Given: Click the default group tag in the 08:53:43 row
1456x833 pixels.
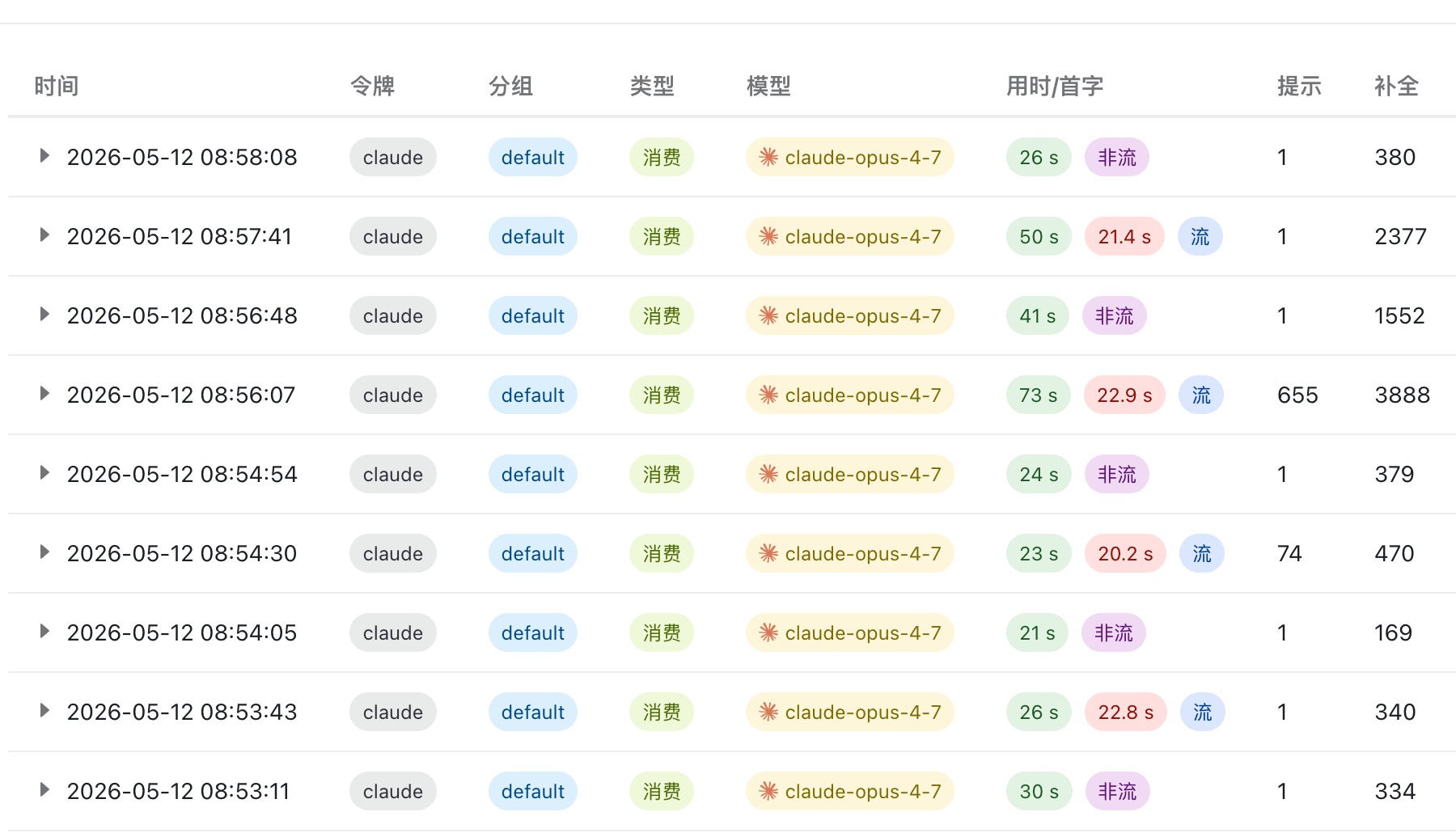Looking at the screenshot, I should point(533,712).
